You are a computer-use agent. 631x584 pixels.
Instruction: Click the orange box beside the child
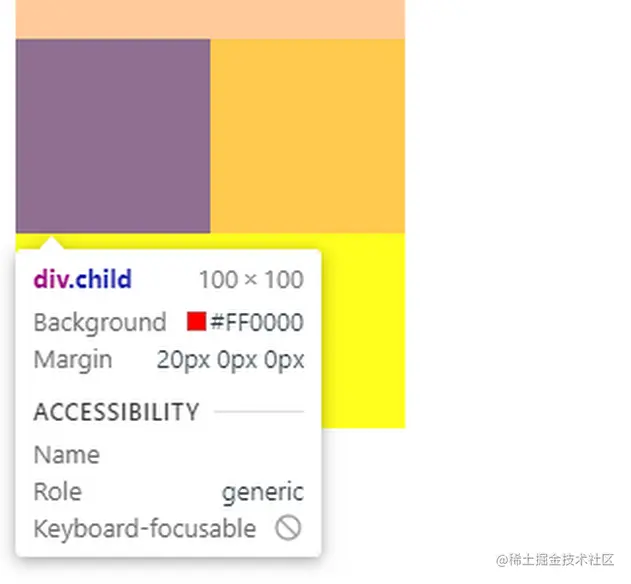pos(307,136)
